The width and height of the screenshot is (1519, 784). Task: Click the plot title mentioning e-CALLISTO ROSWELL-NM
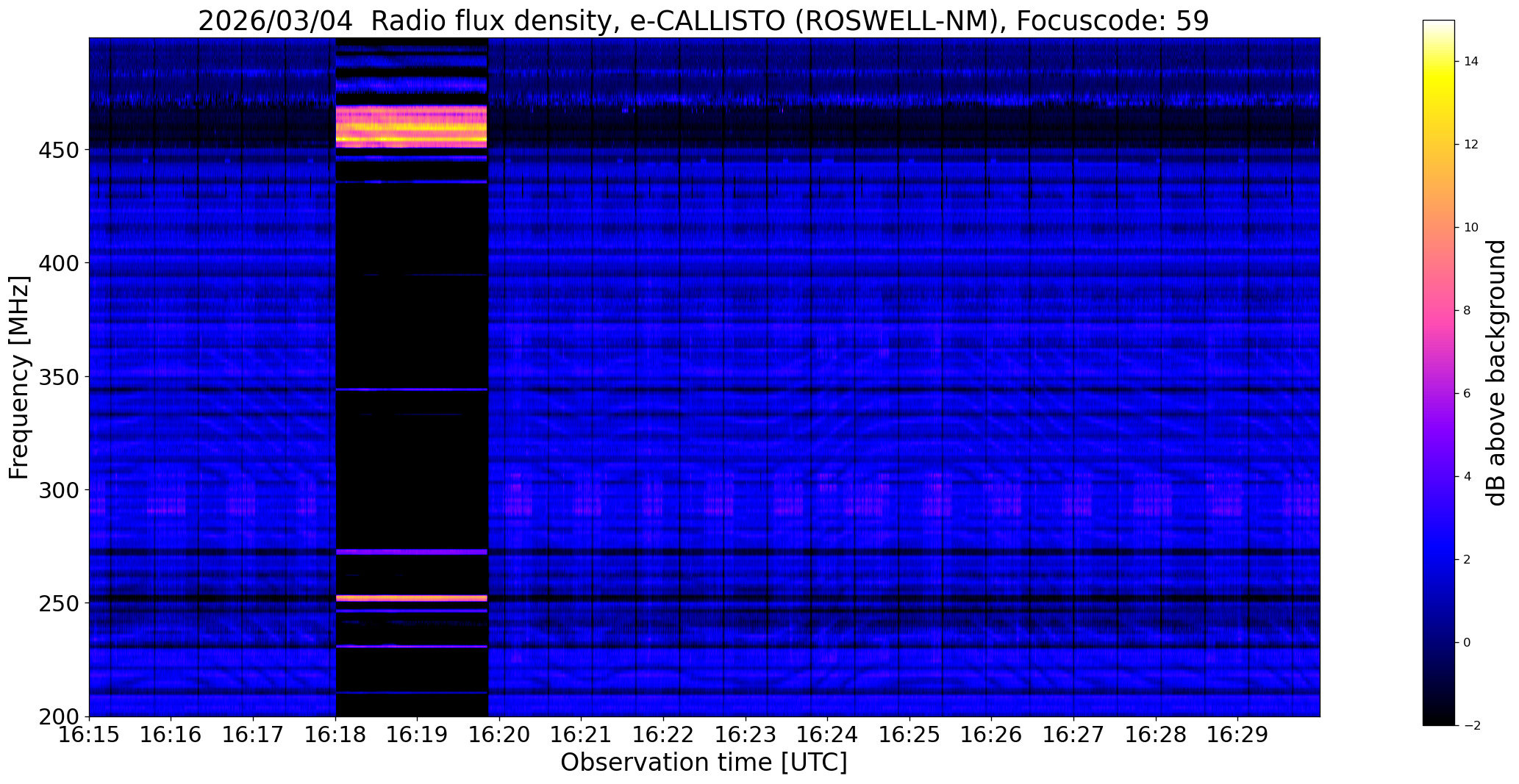704,21
